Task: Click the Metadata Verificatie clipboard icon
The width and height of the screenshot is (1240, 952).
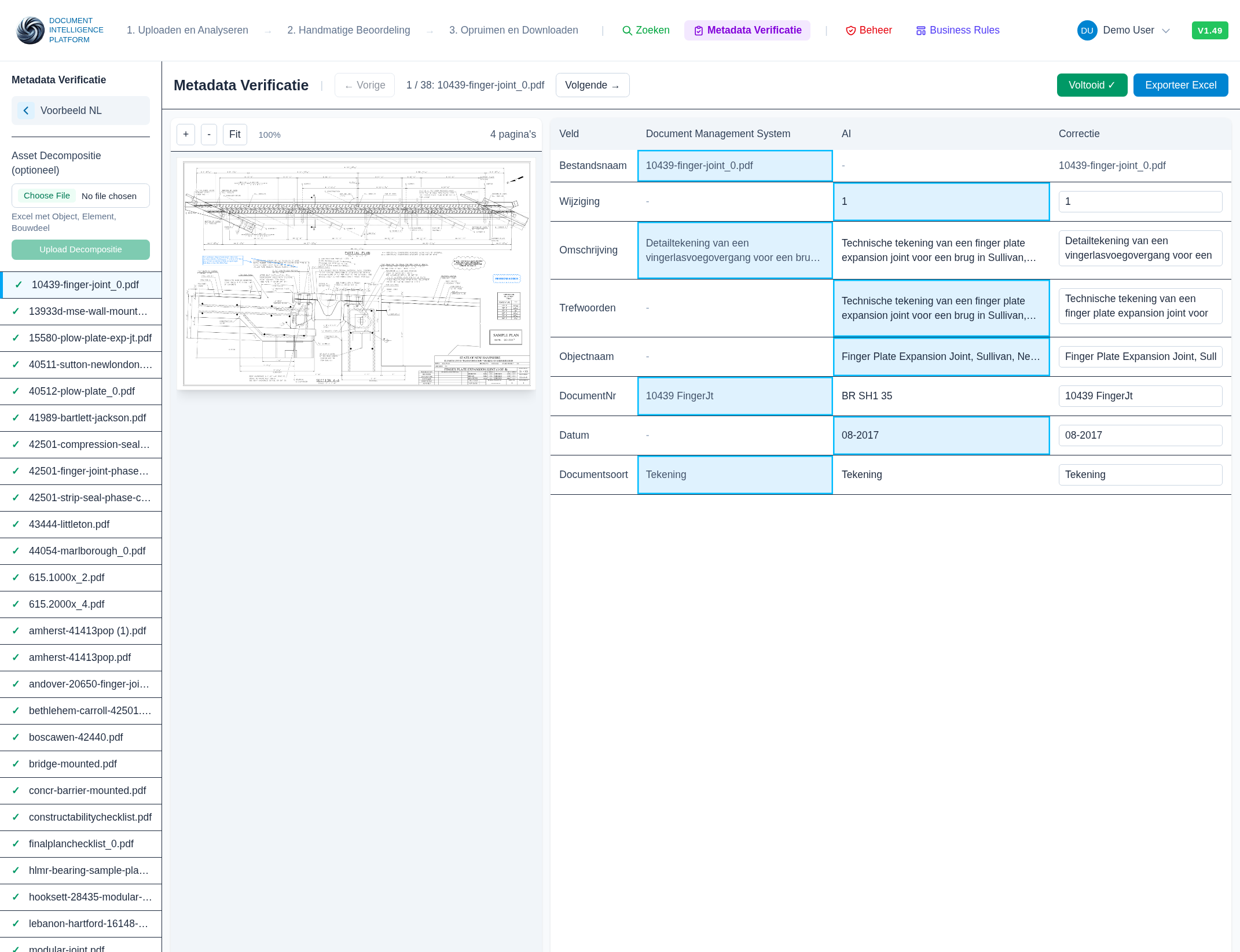Action: [698, 31]
